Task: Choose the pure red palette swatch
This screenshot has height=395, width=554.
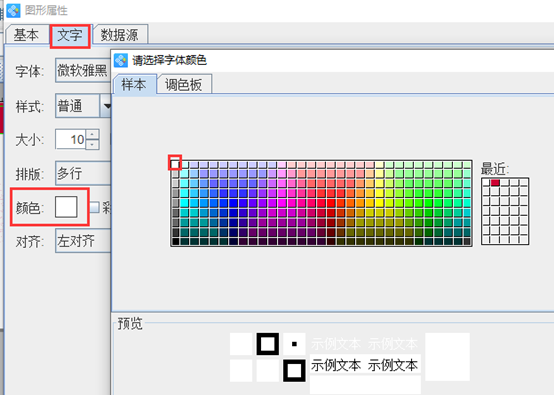Action: click(x=331, y=203)
